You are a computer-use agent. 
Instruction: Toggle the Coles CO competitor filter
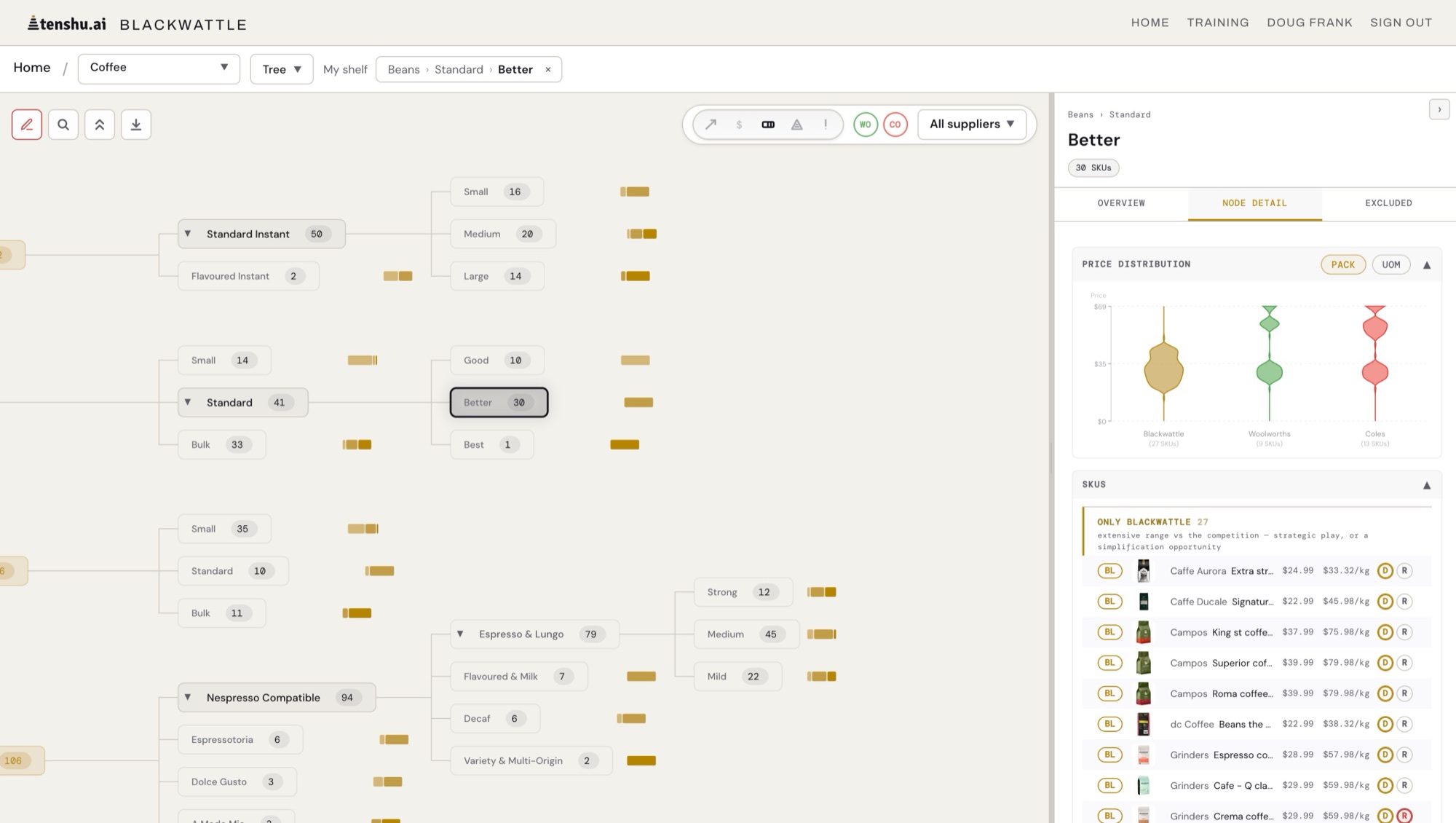895,125
